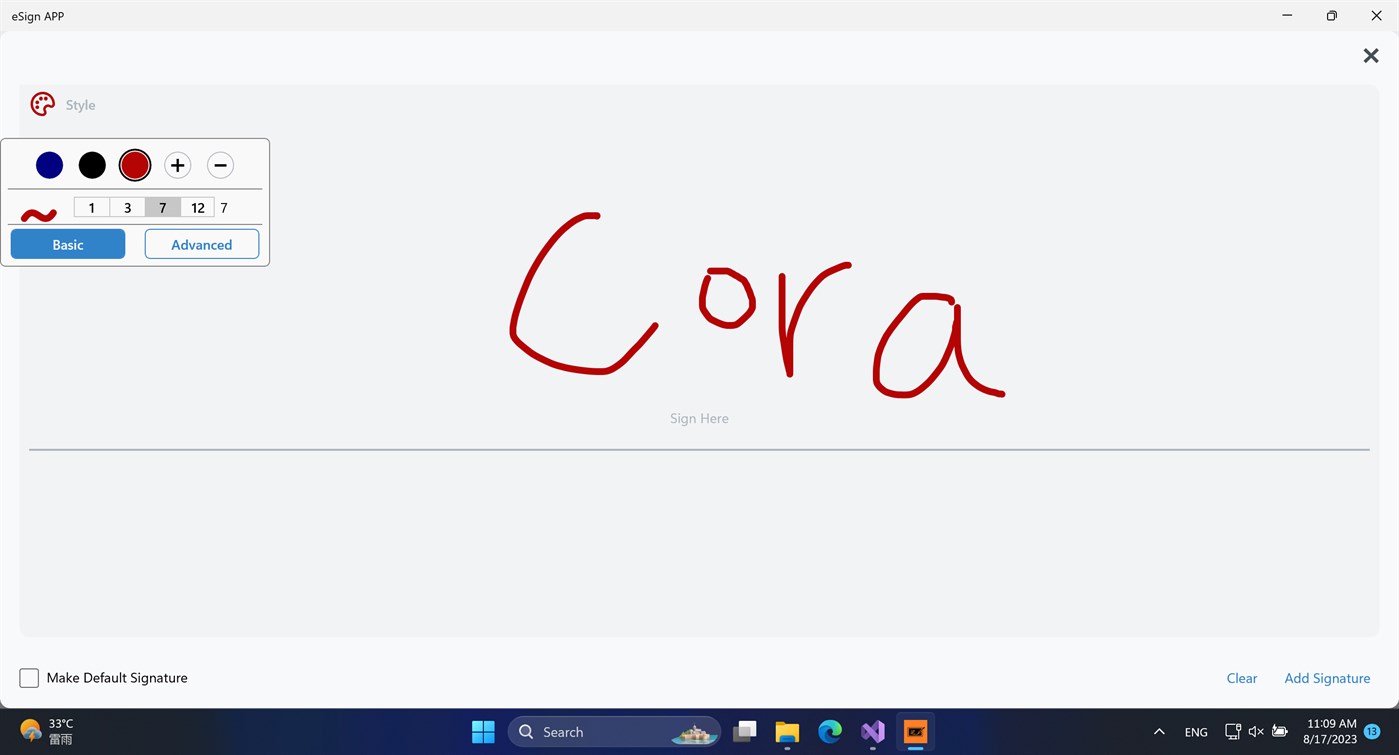Open the ENG language switcher
1399x755 pixels.
1195,731
